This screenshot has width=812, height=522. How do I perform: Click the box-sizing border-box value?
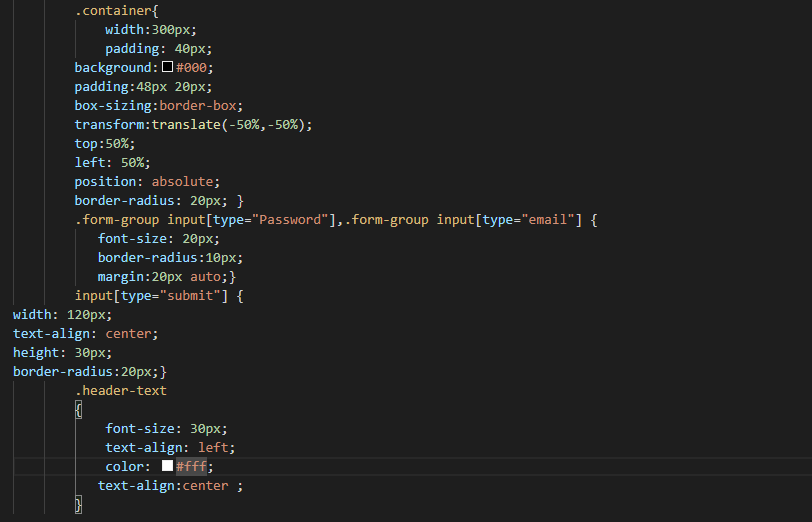(x=198, y=106)
